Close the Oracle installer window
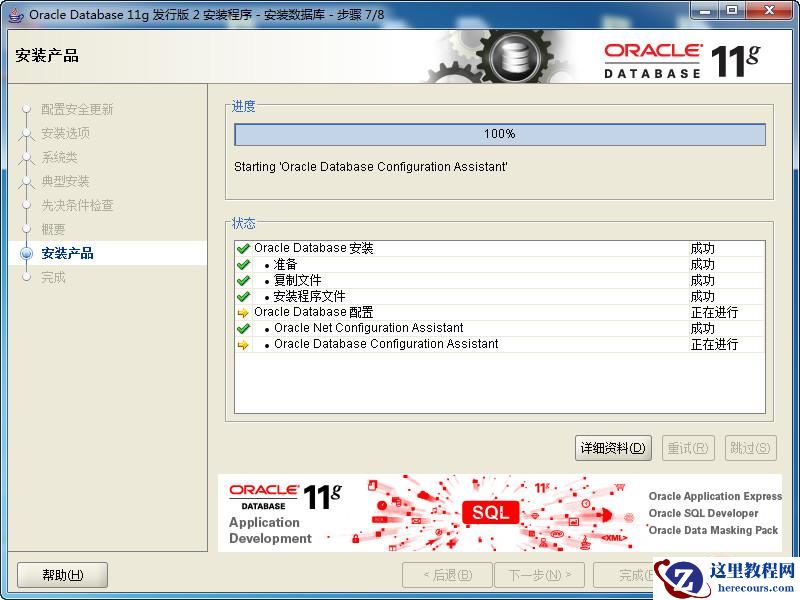The width and height of the screenshot is (800, 600). 770,11
